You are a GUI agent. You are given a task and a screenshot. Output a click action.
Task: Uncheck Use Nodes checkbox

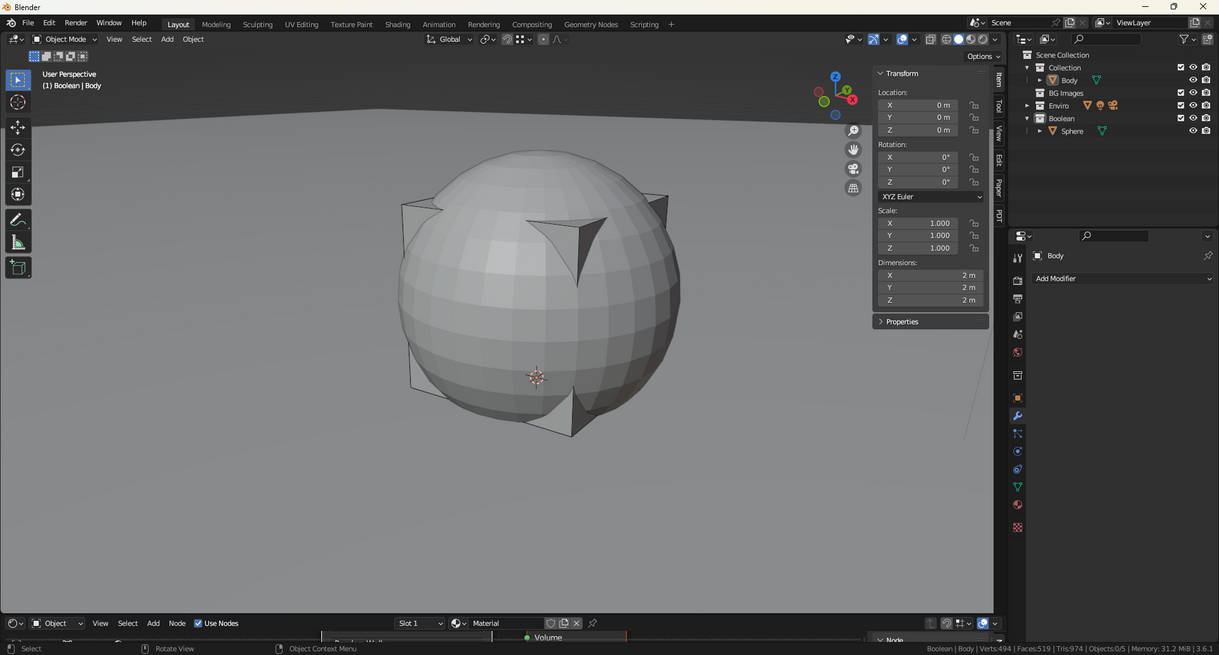(x=198, y=623)
